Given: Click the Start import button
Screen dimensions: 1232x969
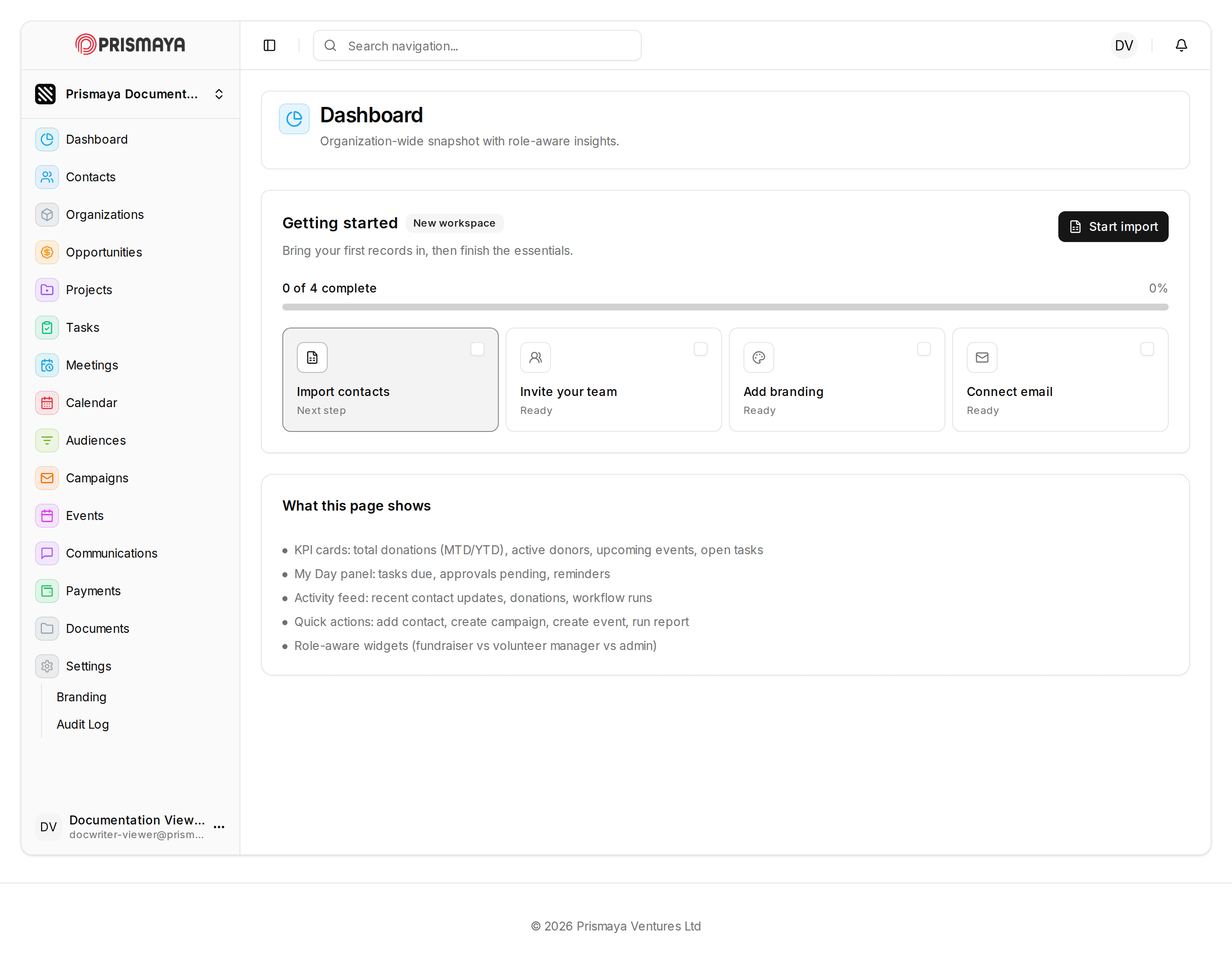Looking at the screenshot, I should [1113, 227].
